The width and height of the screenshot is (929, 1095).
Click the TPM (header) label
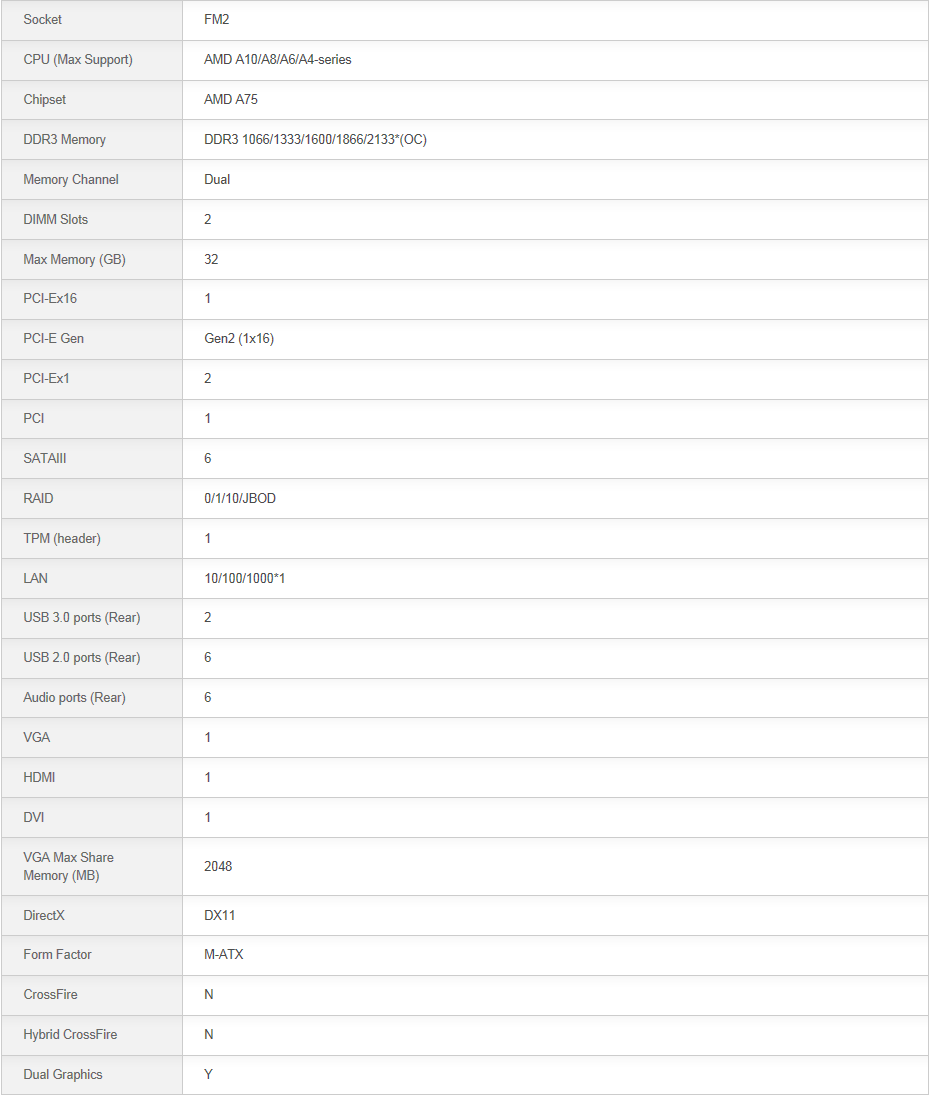[x=61, y=538]
